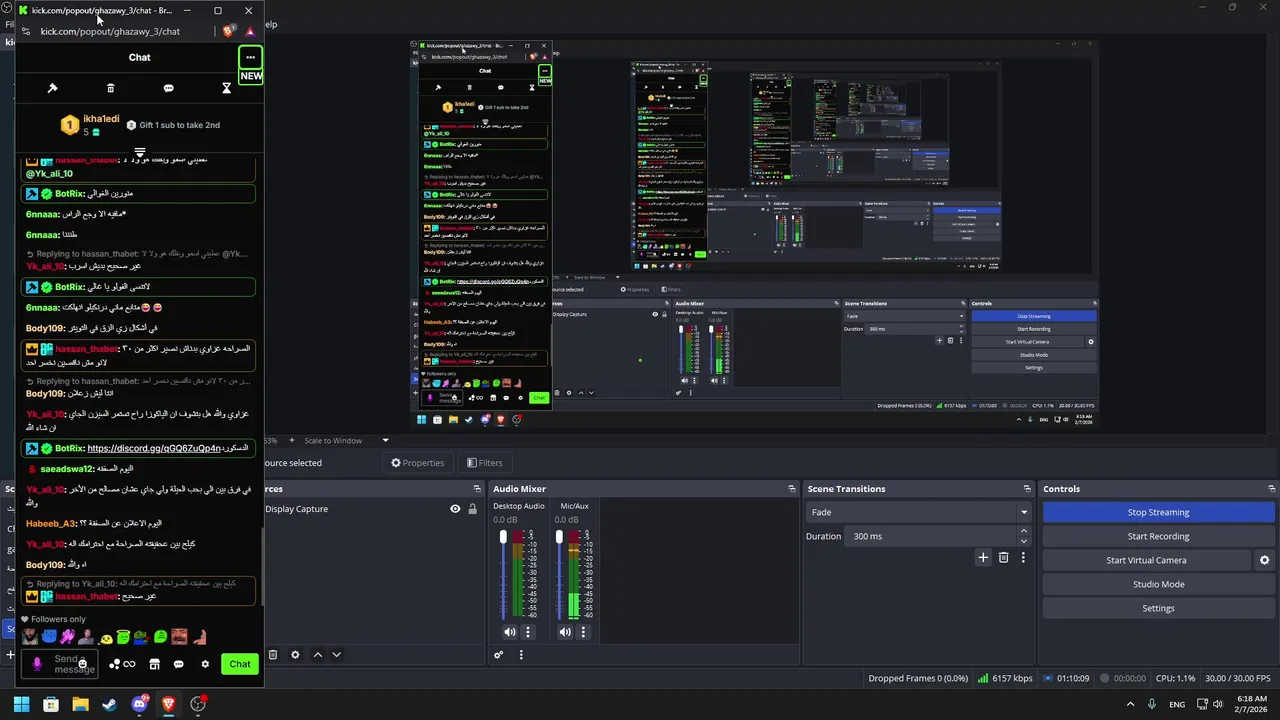The height and width of the screenshot is (720, 1280).
Task: Pop out the Scene Transitions dock
Action: [1027, 489]
